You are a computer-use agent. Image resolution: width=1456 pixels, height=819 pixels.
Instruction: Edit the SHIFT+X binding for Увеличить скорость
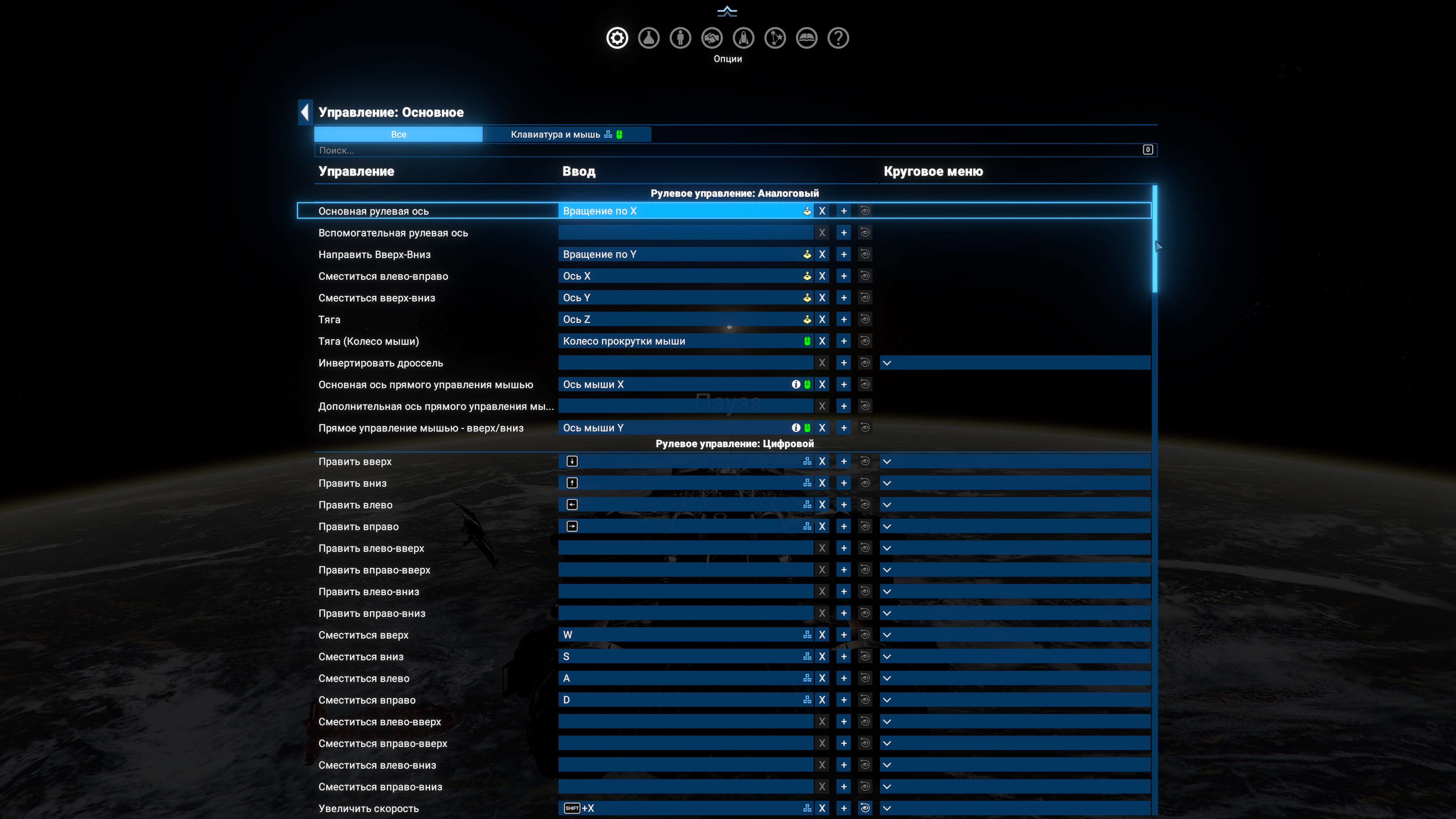pyautogui.click(x=686, y=808)
